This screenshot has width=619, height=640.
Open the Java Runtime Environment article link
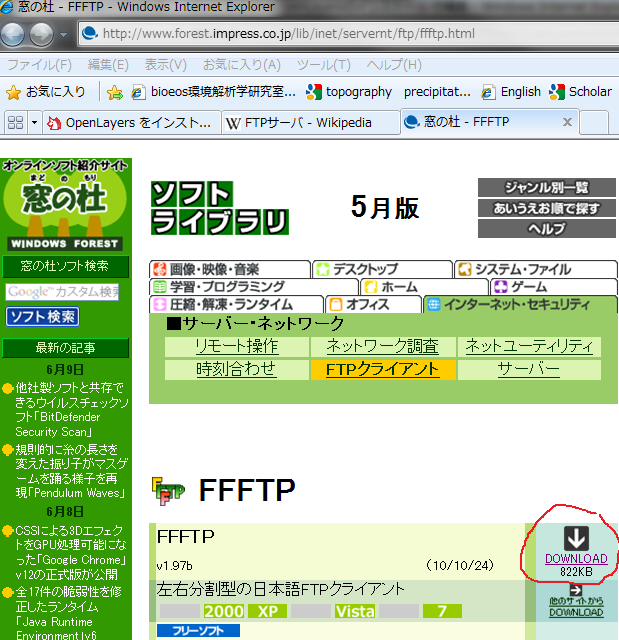click(x=69, y=613)
